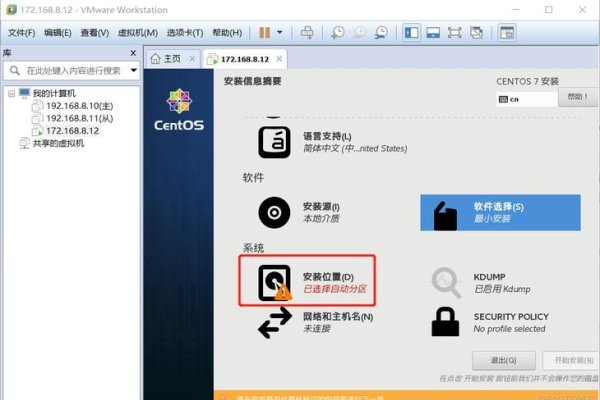Open the 选项卡(T) menu

coord(185,33)
